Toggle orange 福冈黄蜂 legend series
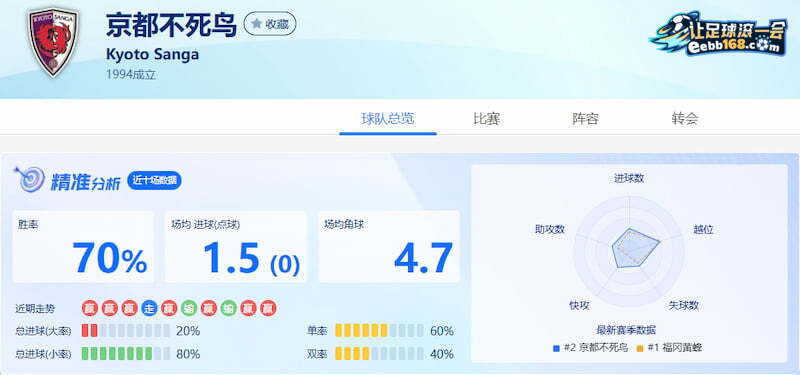Viewport: 800px width, 375px height. pyautogui.click(x=669, y=348)
